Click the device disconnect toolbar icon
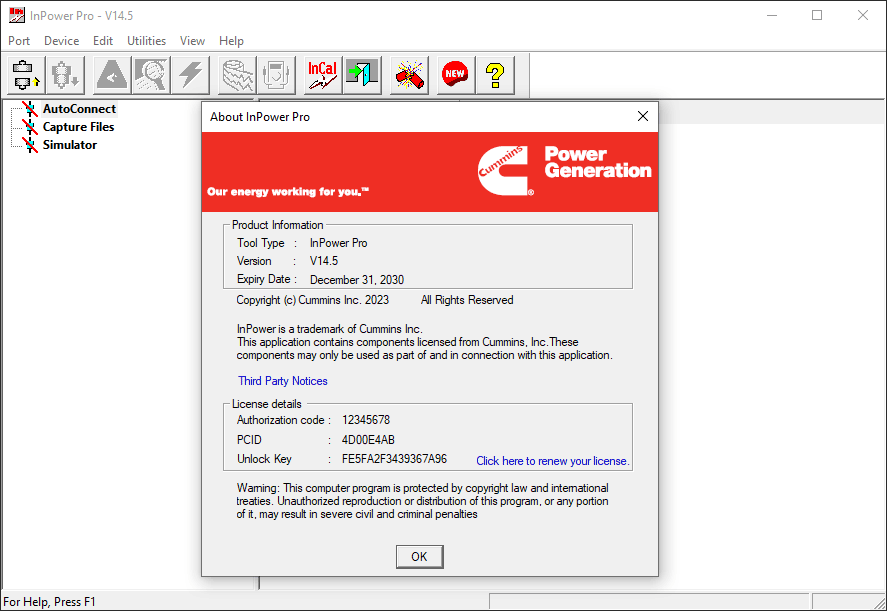 pos(64,74)
